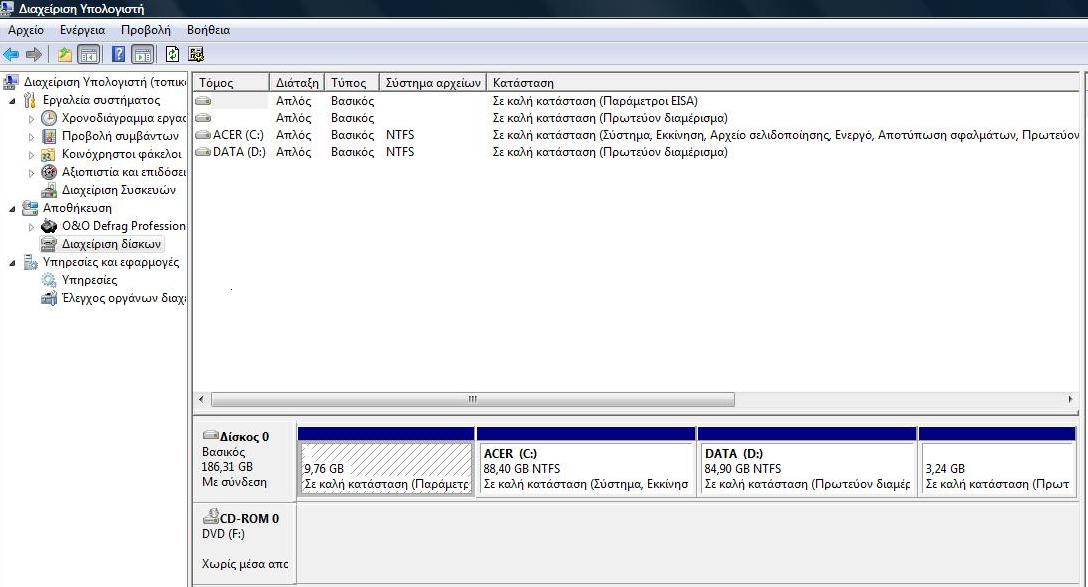
Task: Select Υπηρεσίες label in tree
Action: tap(90, 280)
